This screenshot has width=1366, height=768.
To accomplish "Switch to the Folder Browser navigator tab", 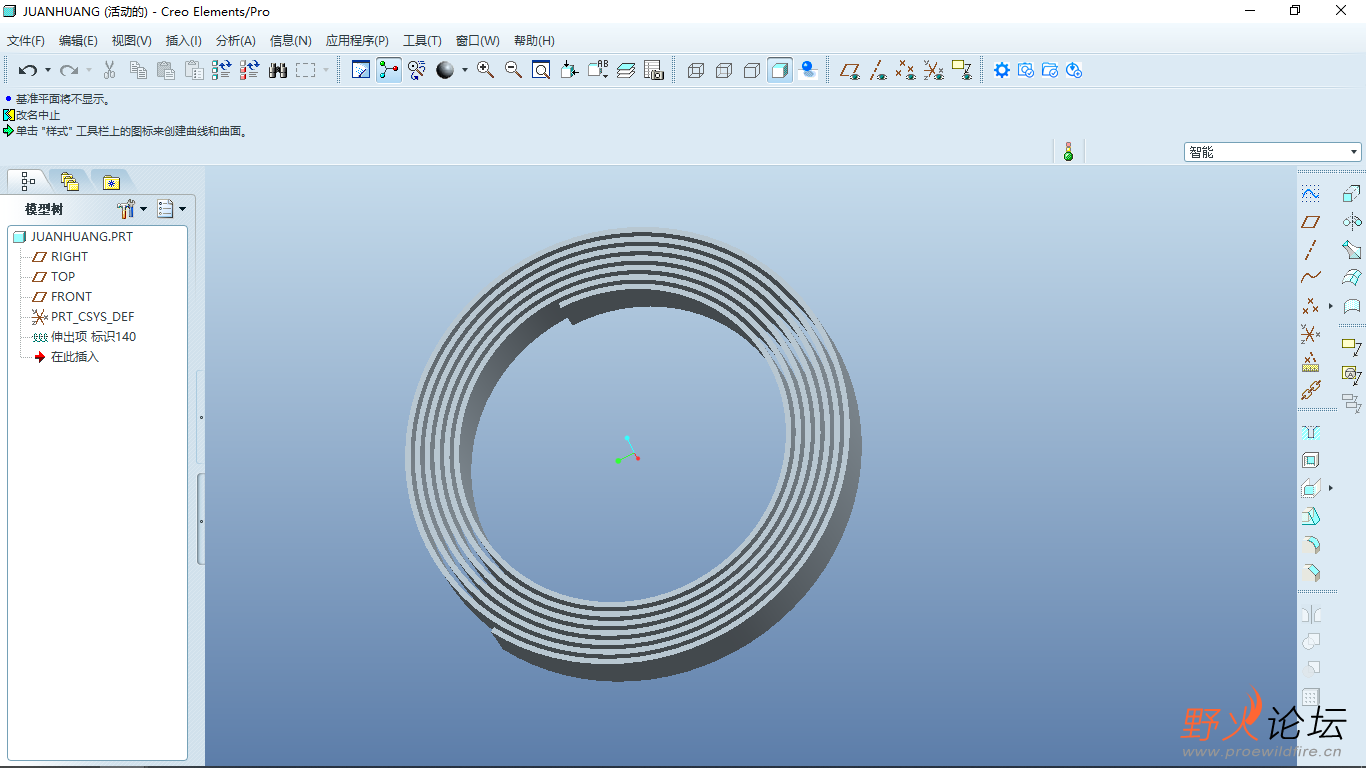I will [x=69, y=181].
